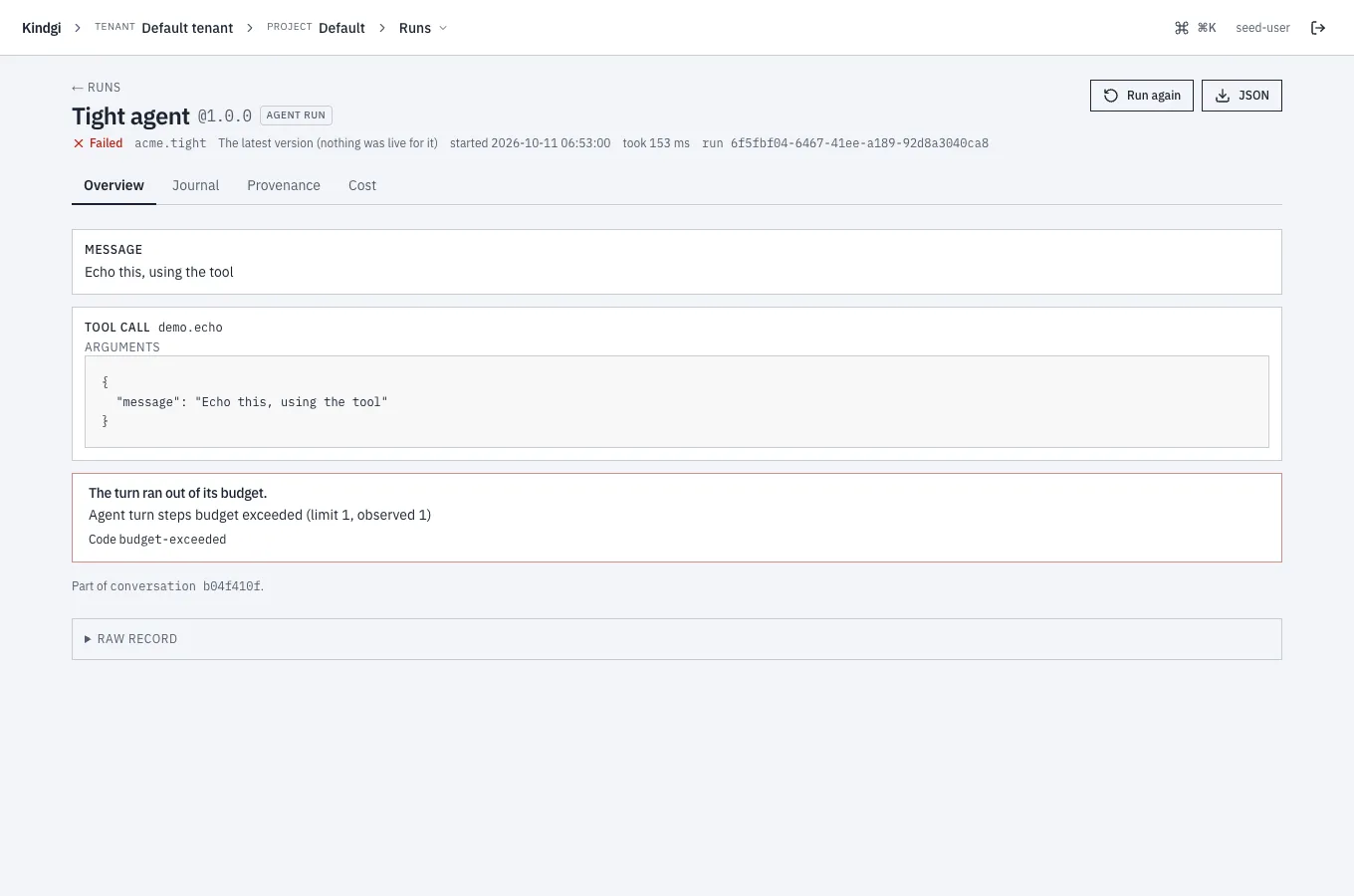Click the back arrow to RUNS
1354x896 pixels.
coord(96,88)
